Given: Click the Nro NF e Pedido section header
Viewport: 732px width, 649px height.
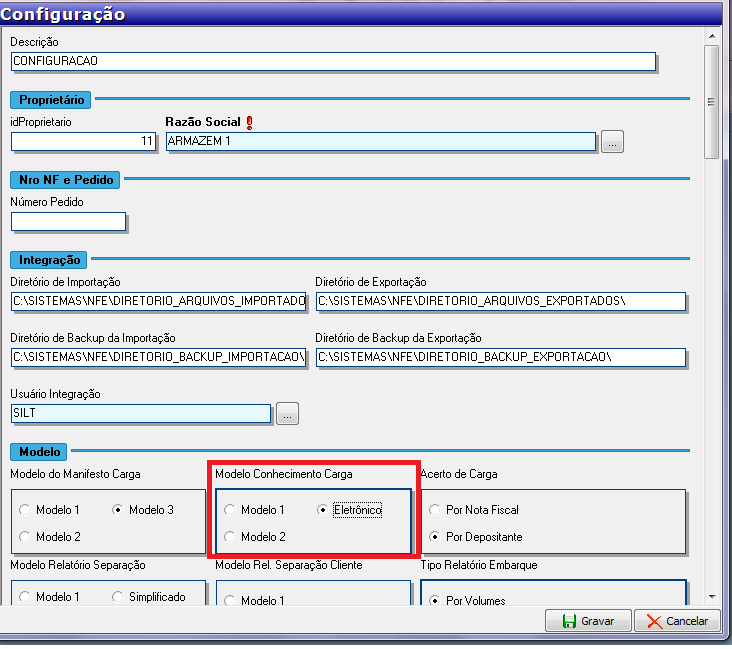Looking at the screenshot, I should (65, 180).
